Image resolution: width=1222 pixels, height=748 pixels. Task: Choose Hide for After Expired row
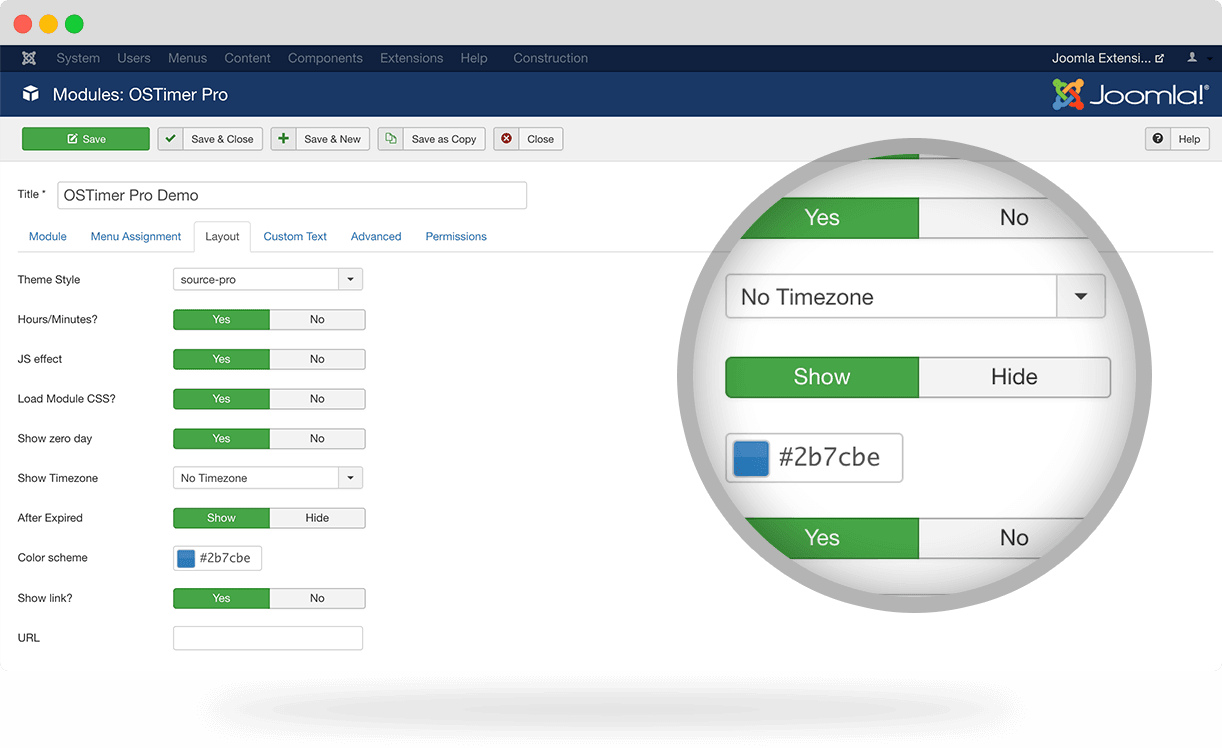click(x=317, y=518)
